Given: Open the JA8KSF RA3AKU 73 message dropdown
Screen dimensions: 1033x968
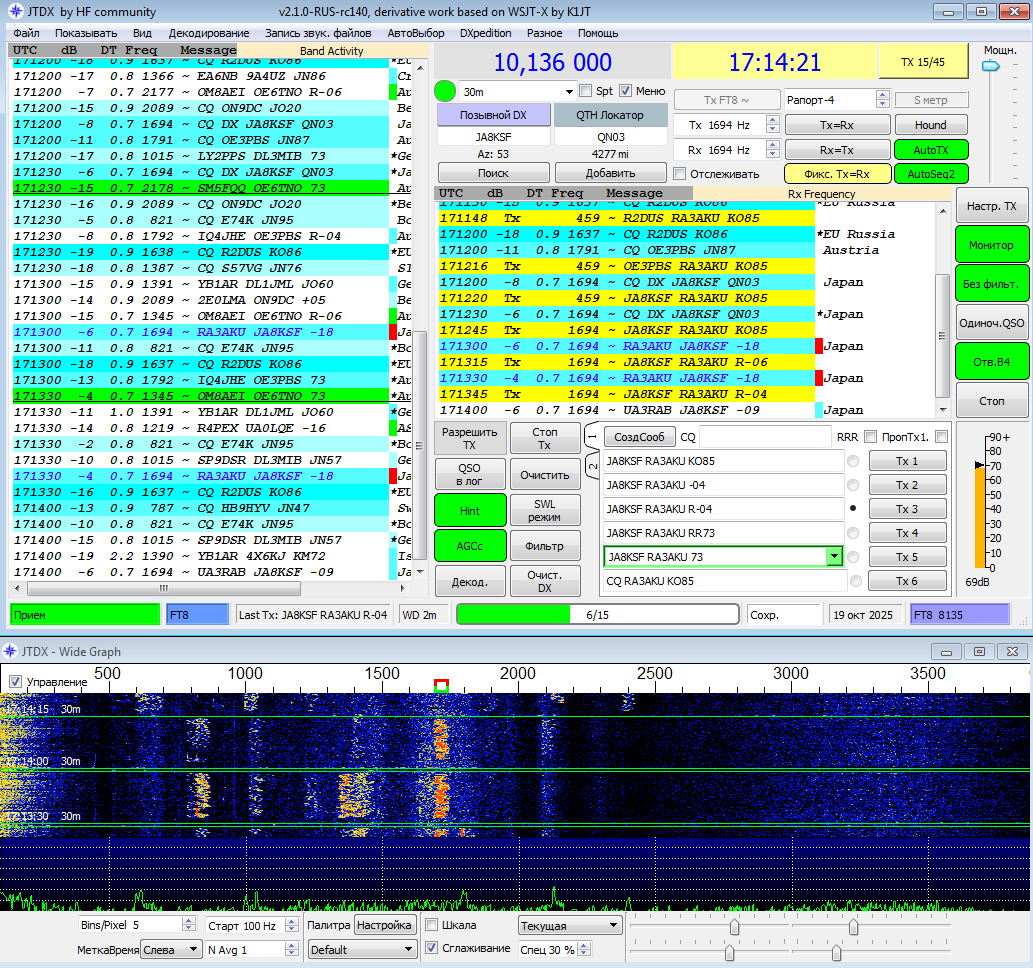Looking at the screenshot, I should pos(833,557).
